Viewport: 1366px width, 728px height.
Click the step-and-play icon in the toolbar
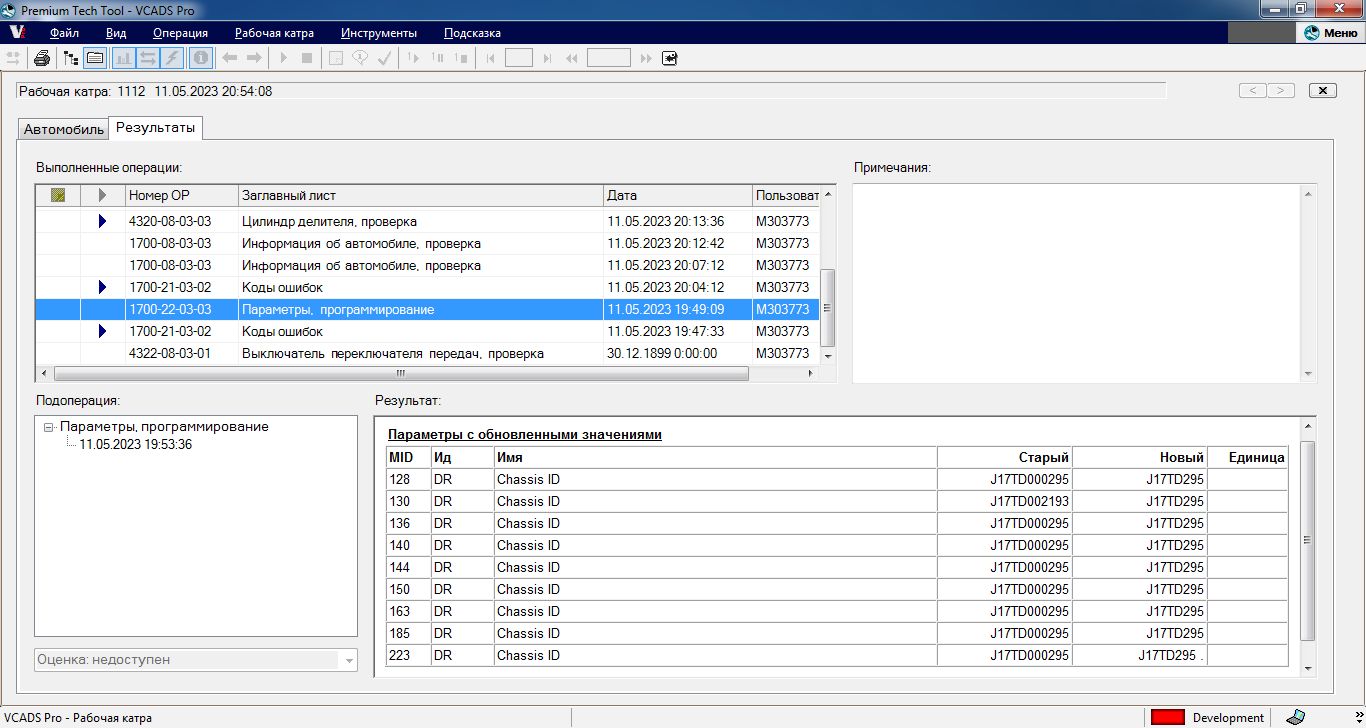[x=413, y=58]
